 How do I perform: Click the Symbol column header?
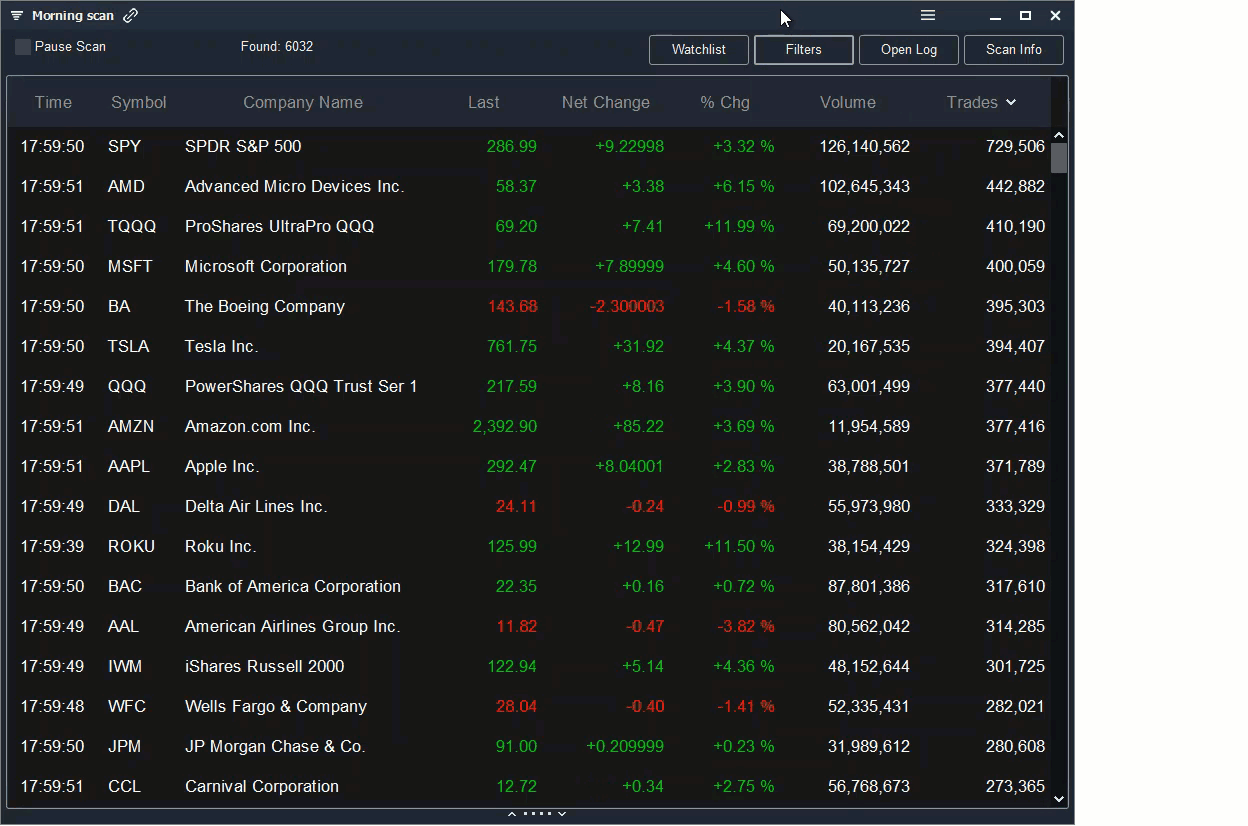138,102
